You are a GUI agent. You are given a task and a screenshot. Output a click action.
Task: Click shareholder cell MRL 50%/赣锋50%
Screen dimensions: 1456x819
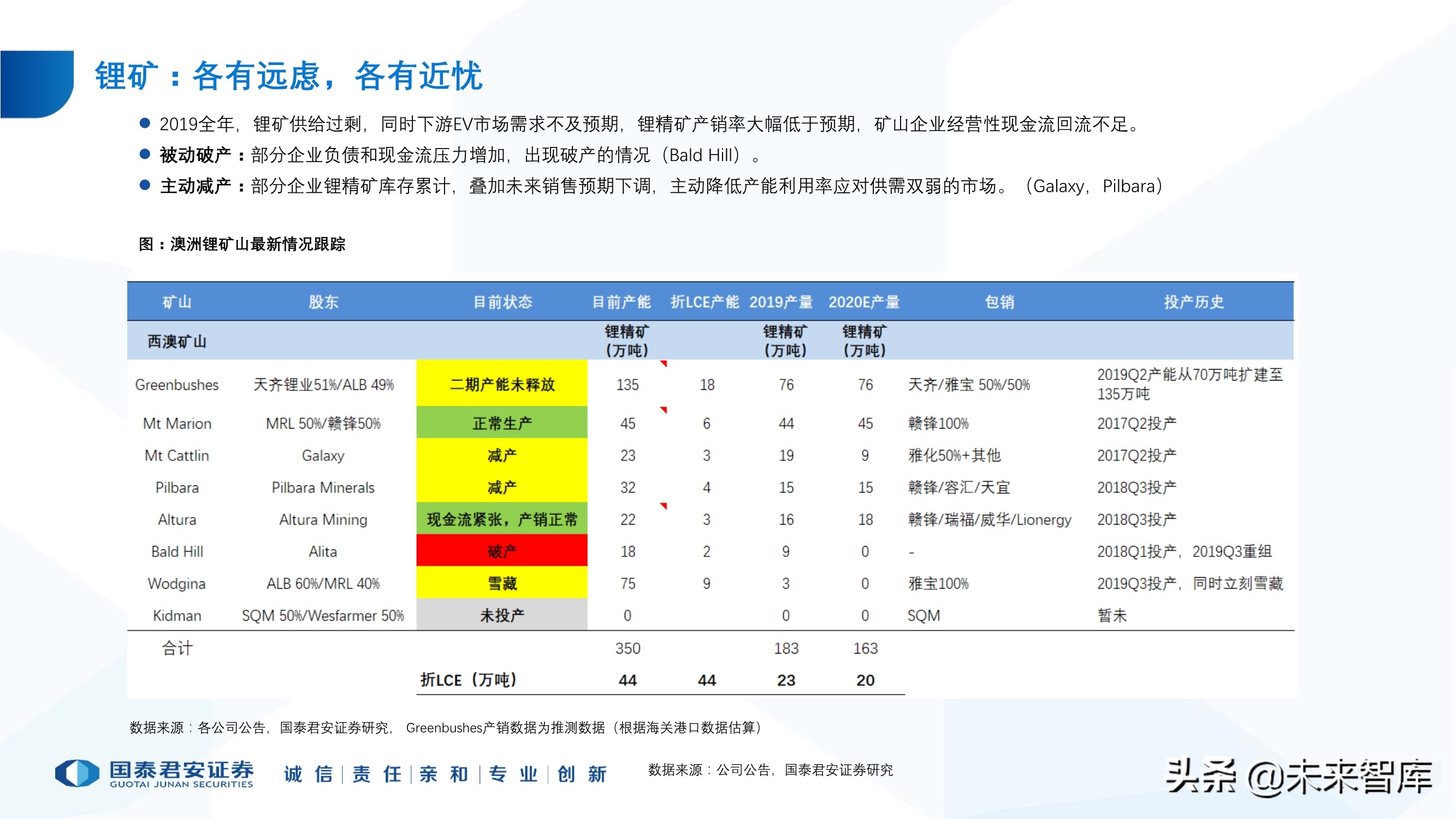pyautogui.click(x=323, y=423)
